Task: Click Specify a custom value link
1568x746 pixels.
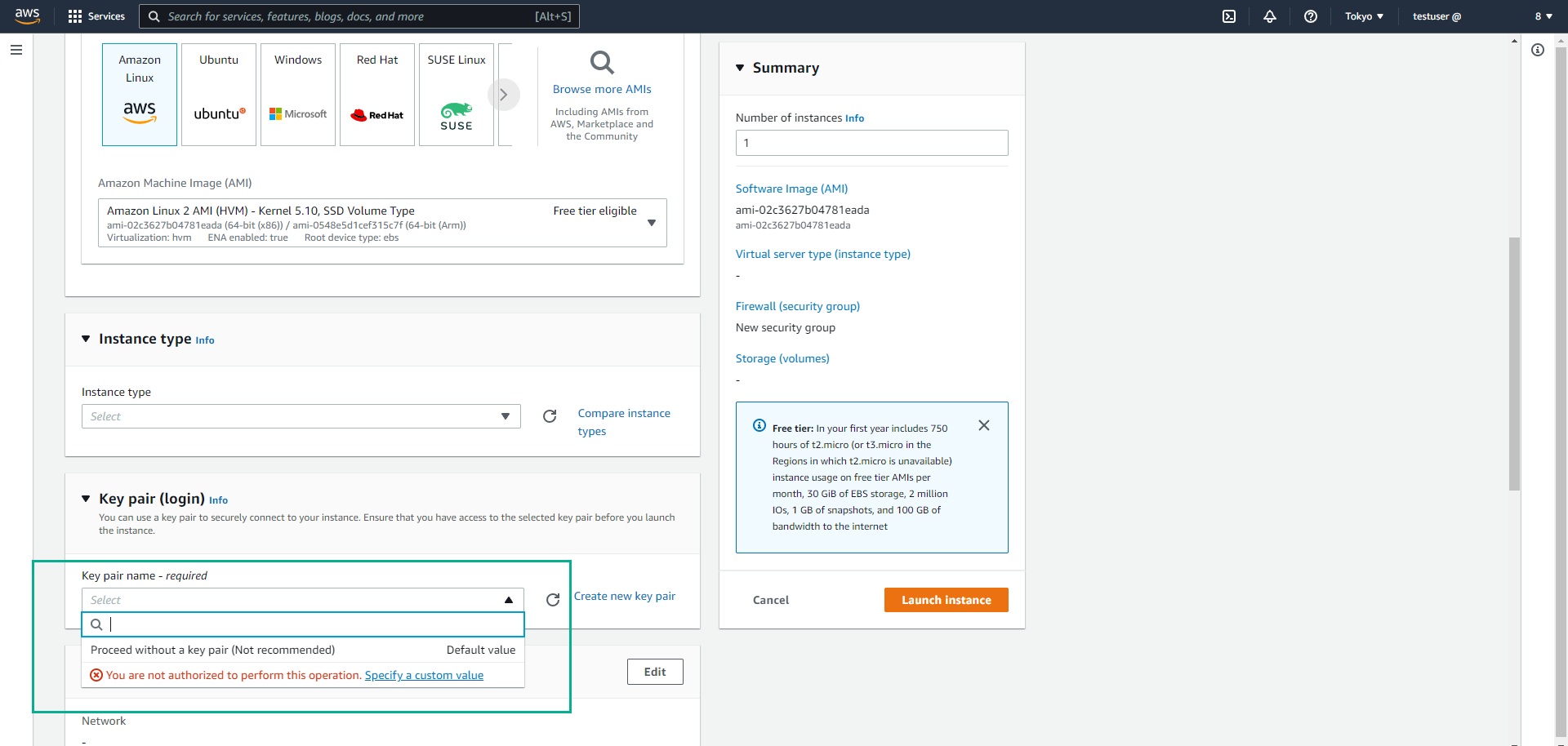Action: tap(424, 675)
